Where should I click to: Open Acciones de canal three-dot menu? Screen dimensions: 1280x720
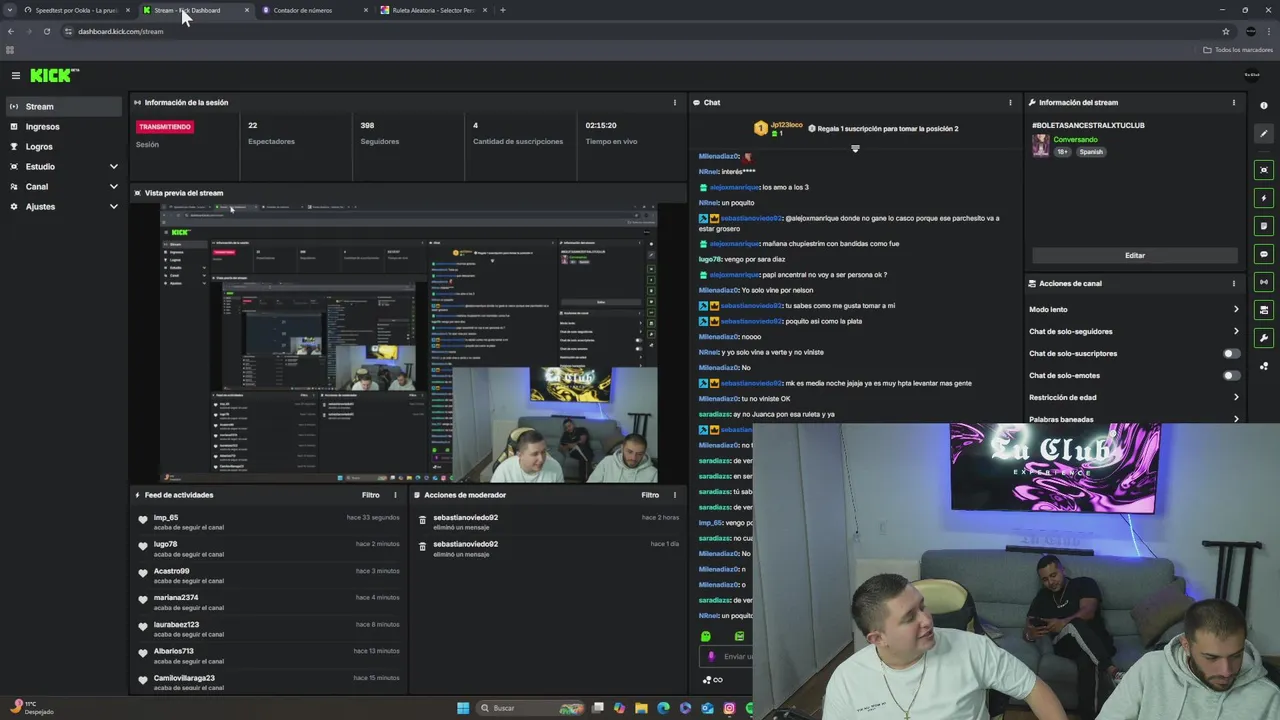pos(1233,283)
